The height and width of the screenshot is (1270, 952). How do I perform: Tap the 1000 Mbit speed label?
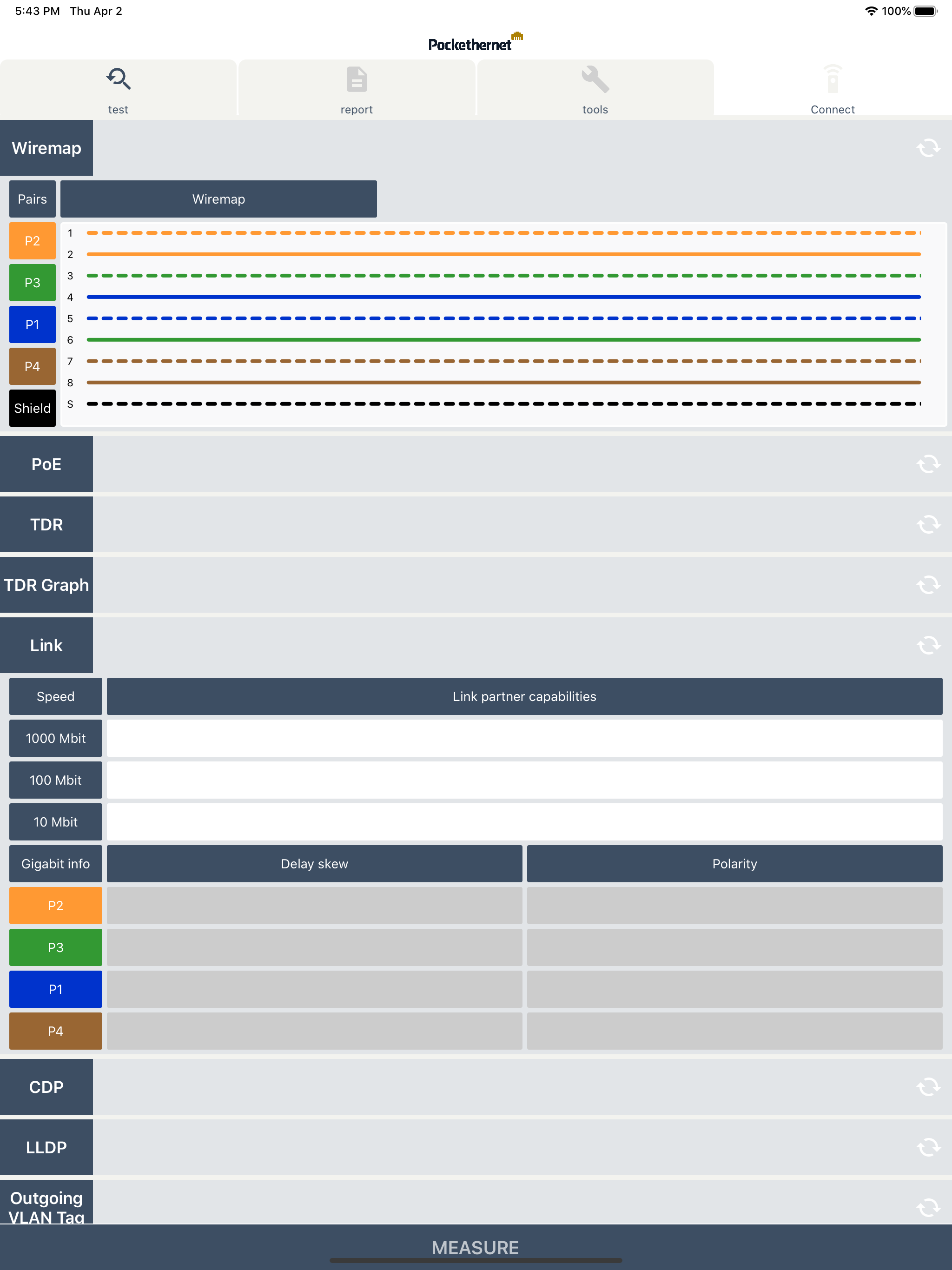pos(56,738)
